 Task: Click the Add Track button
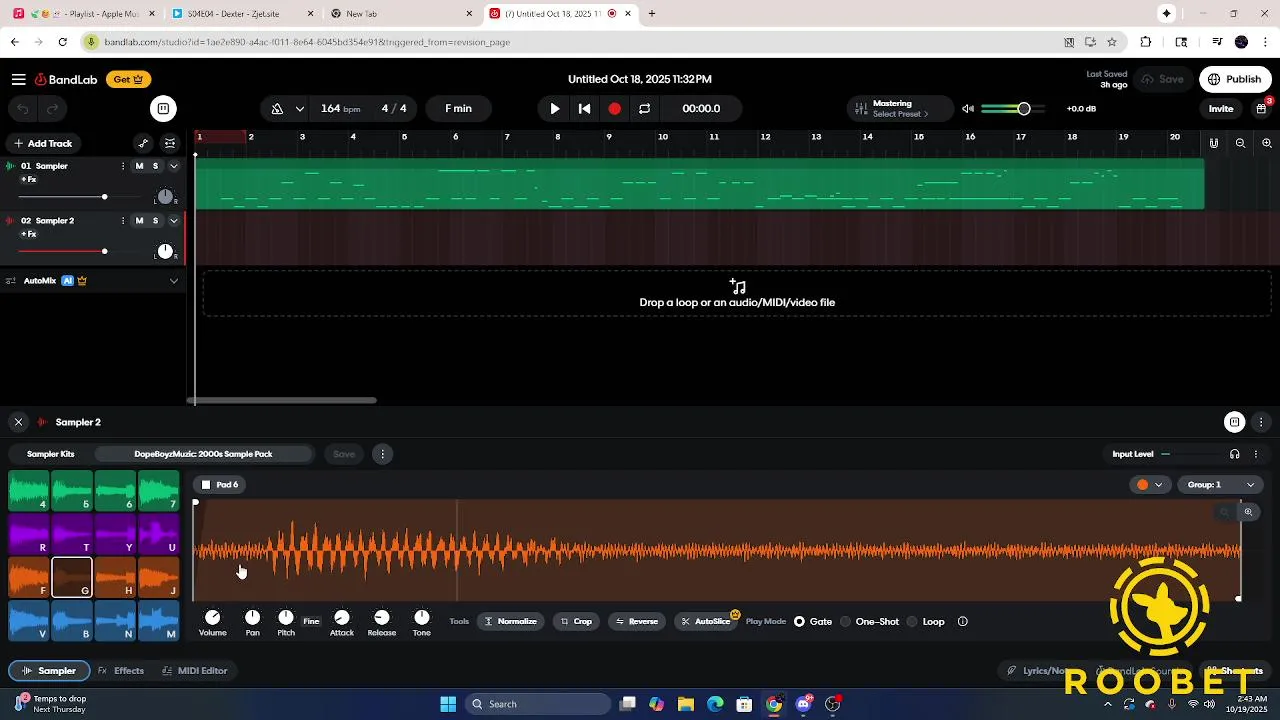pyautogui.click(x=43, y=143)
